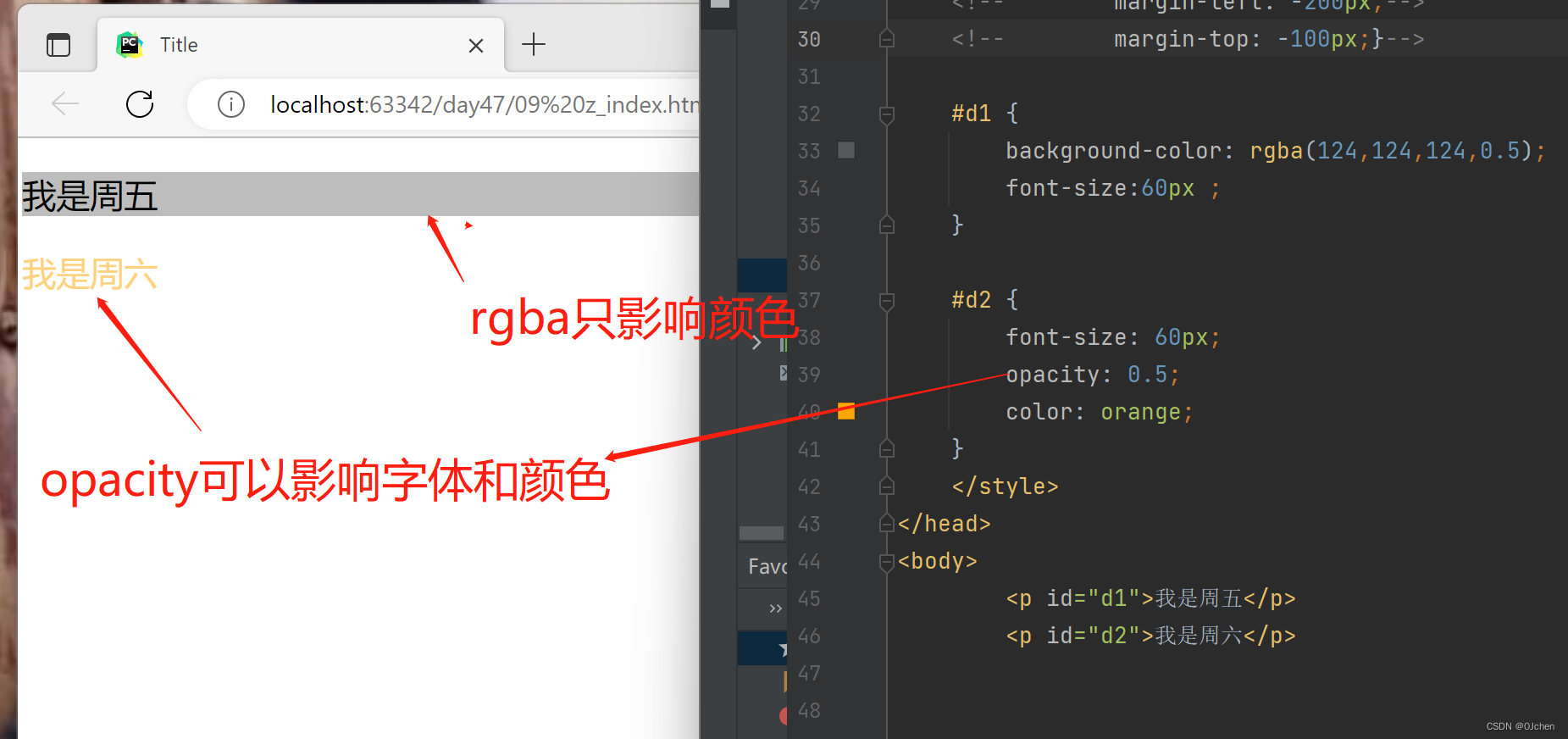Toggle fold marker on line 30 comment
1568x739 pixels.
887,39
